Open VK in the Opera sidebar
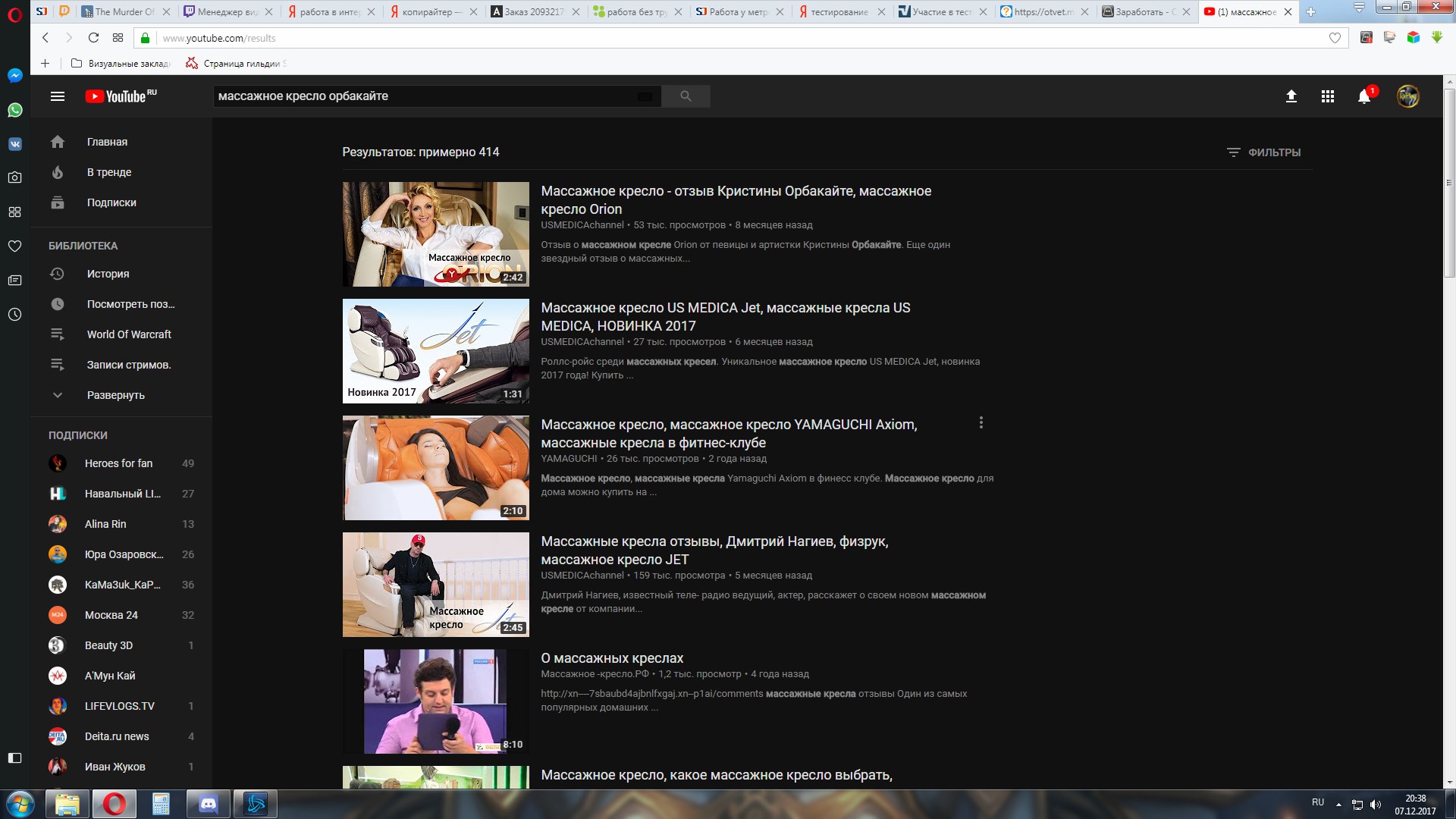Viewport: 1456px width, 819px height. [14, 144]
